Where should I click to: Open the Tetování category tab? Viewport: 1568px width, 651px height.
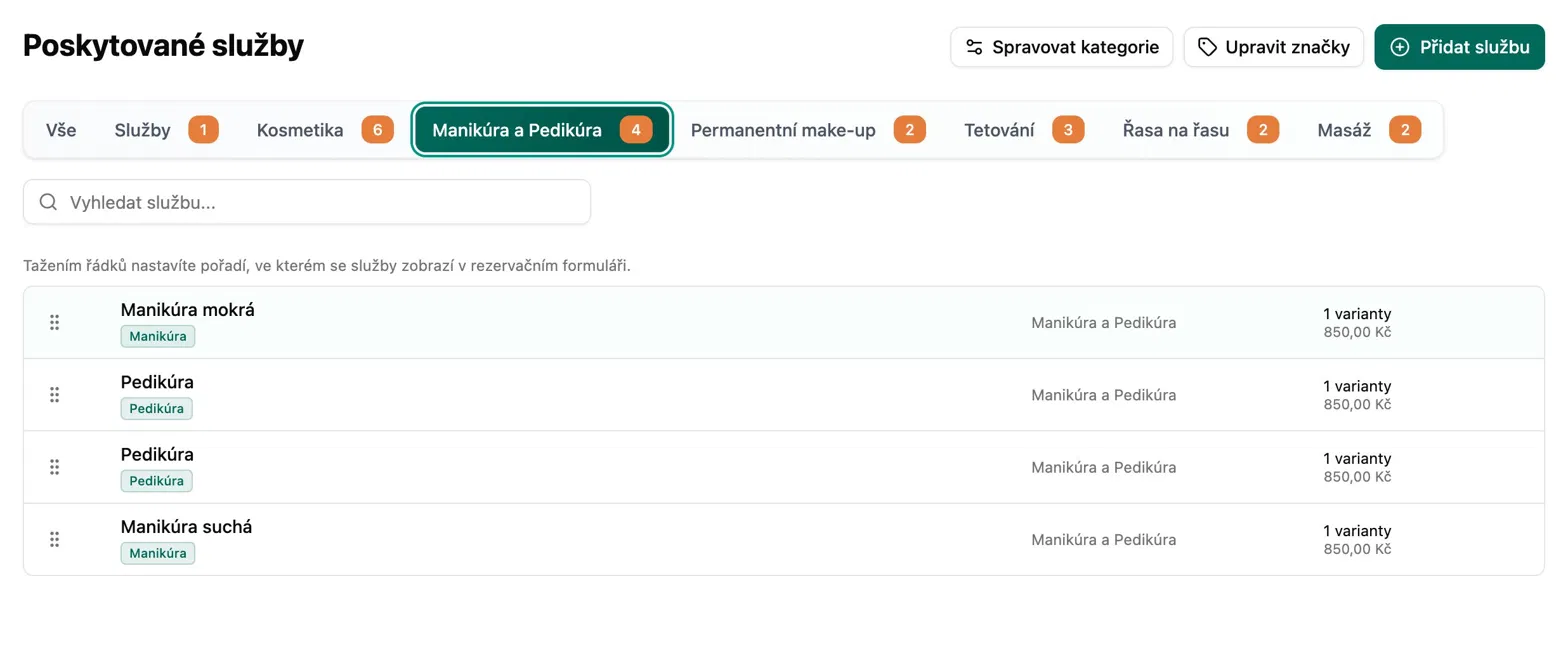point(1023,130)
